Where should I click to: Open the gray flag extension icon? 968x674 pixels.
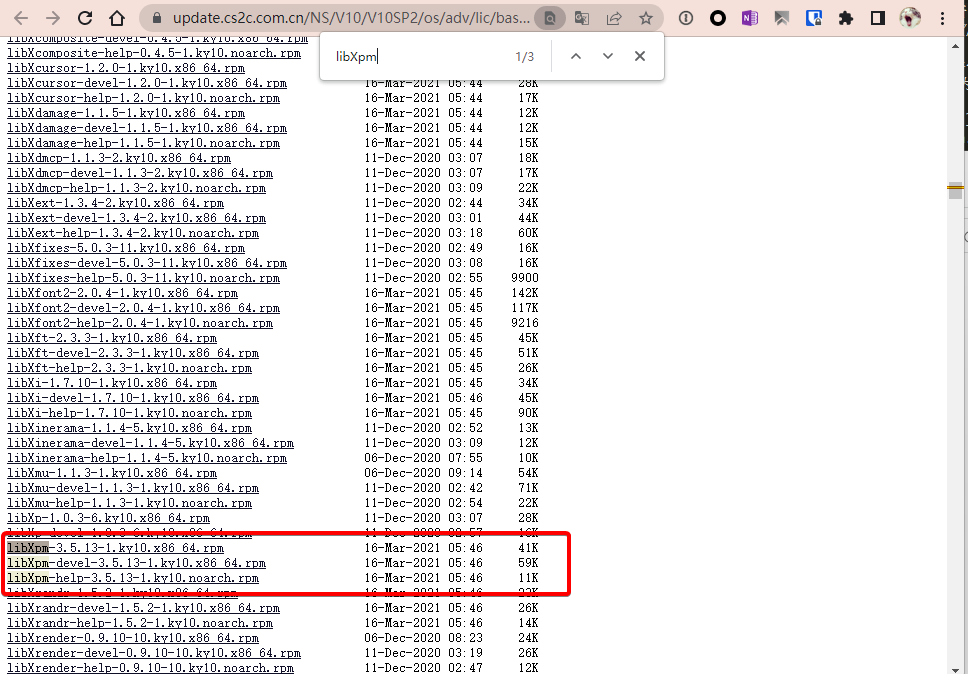click(782, 19)
